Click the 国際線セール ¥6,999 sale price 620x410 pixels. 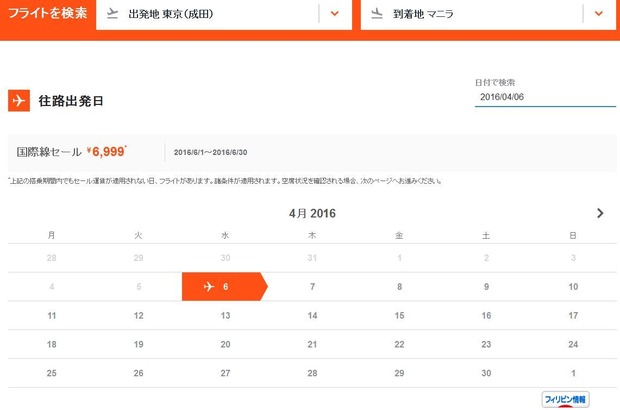72,152
